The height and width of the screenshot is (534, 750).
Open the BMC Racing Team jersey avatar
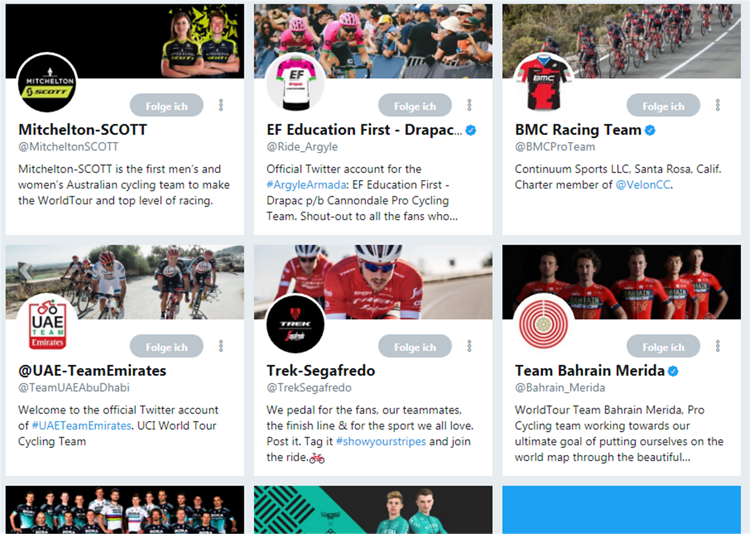point(544,82)
